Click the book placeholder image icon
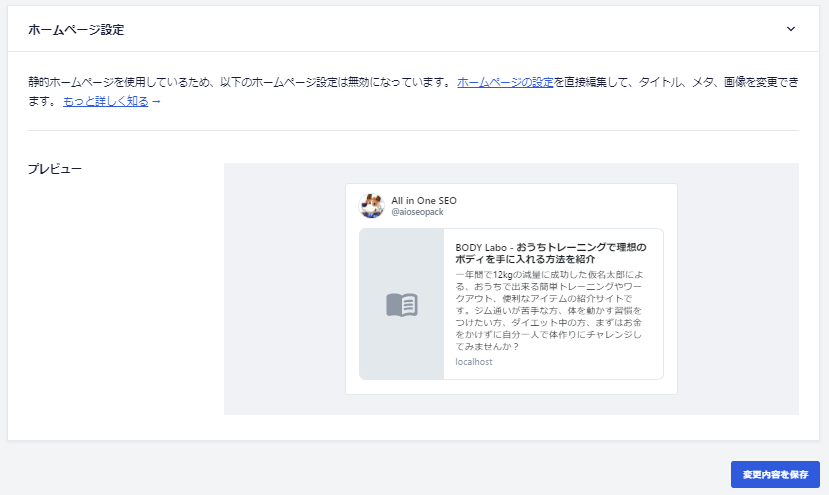 (x=402, y=305)
